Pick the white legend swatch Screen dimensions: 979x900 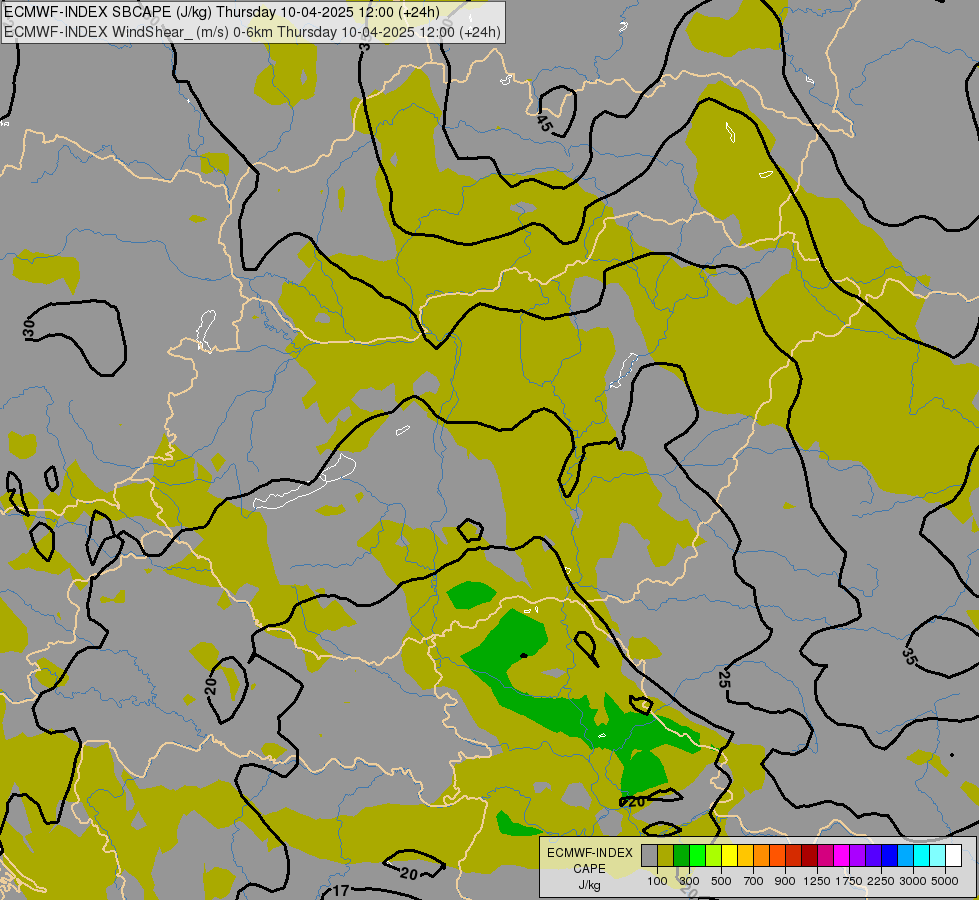(x=953, y=856)
